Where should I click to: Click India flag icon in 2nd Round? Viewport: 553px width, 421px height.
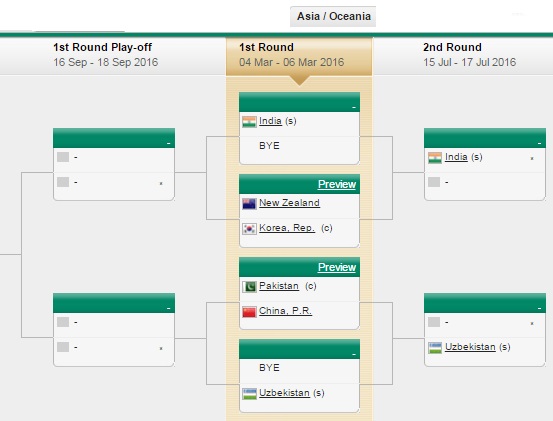point(435,158)
